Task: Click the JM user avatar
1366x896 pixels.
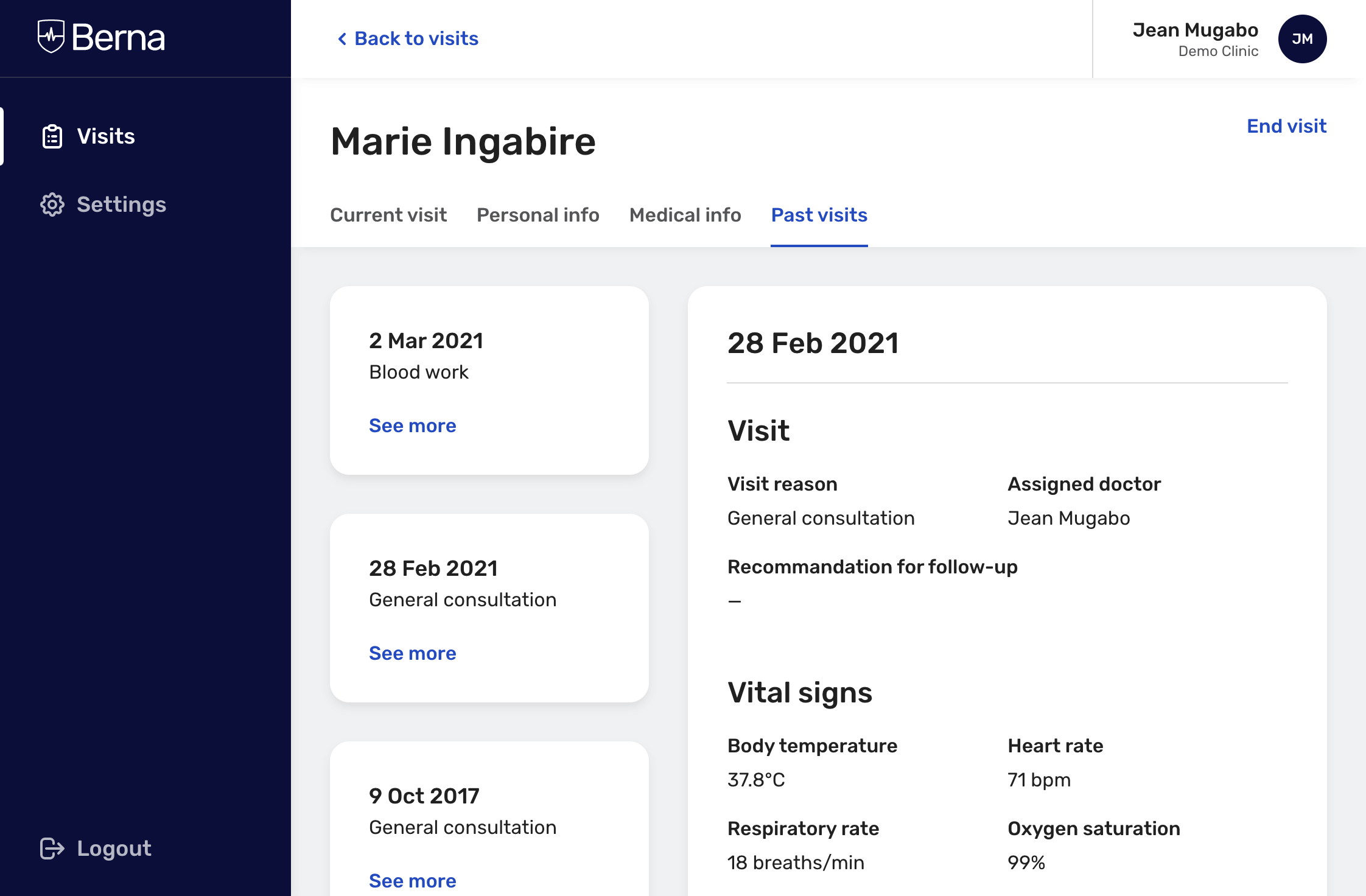Action: 1302,39
